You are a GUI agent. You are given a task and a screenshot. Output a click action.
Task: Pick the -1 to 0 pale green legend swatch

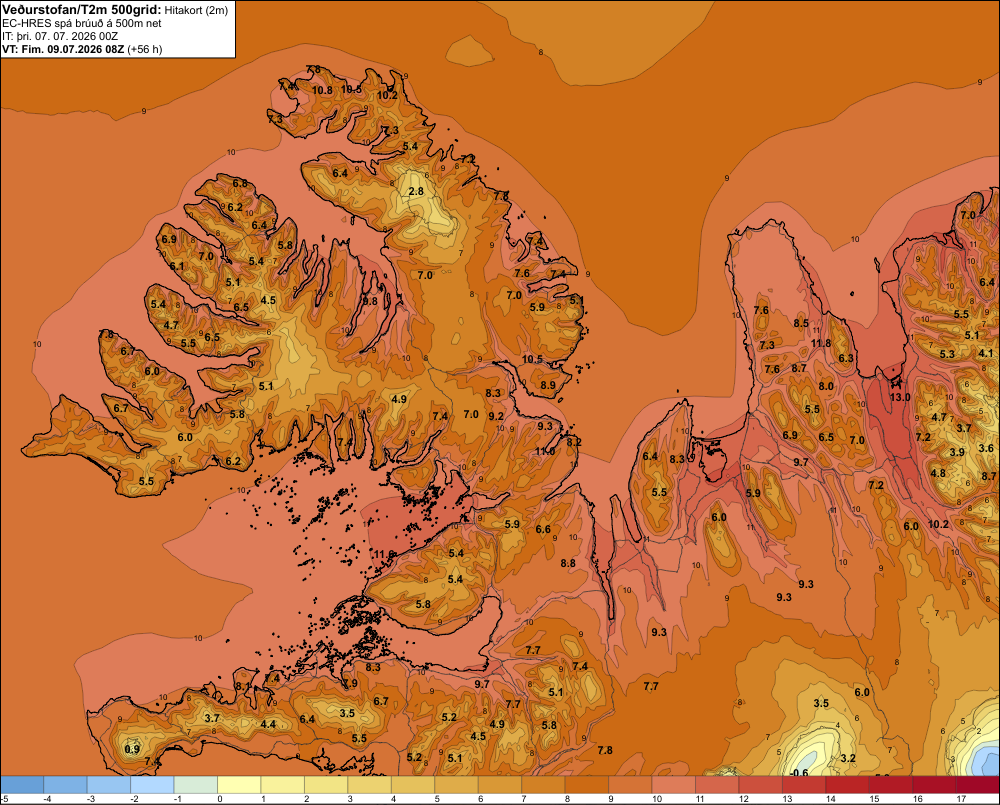196,785
